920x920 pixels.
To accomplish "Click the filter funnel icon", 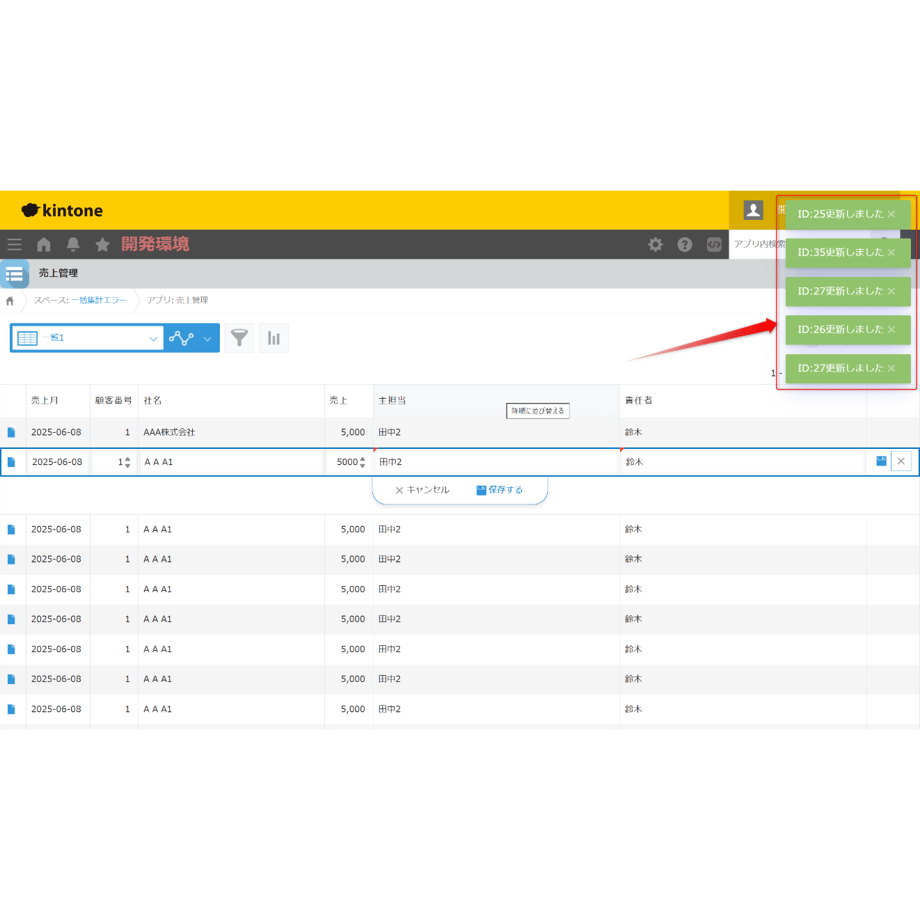I will pos(239,338).
